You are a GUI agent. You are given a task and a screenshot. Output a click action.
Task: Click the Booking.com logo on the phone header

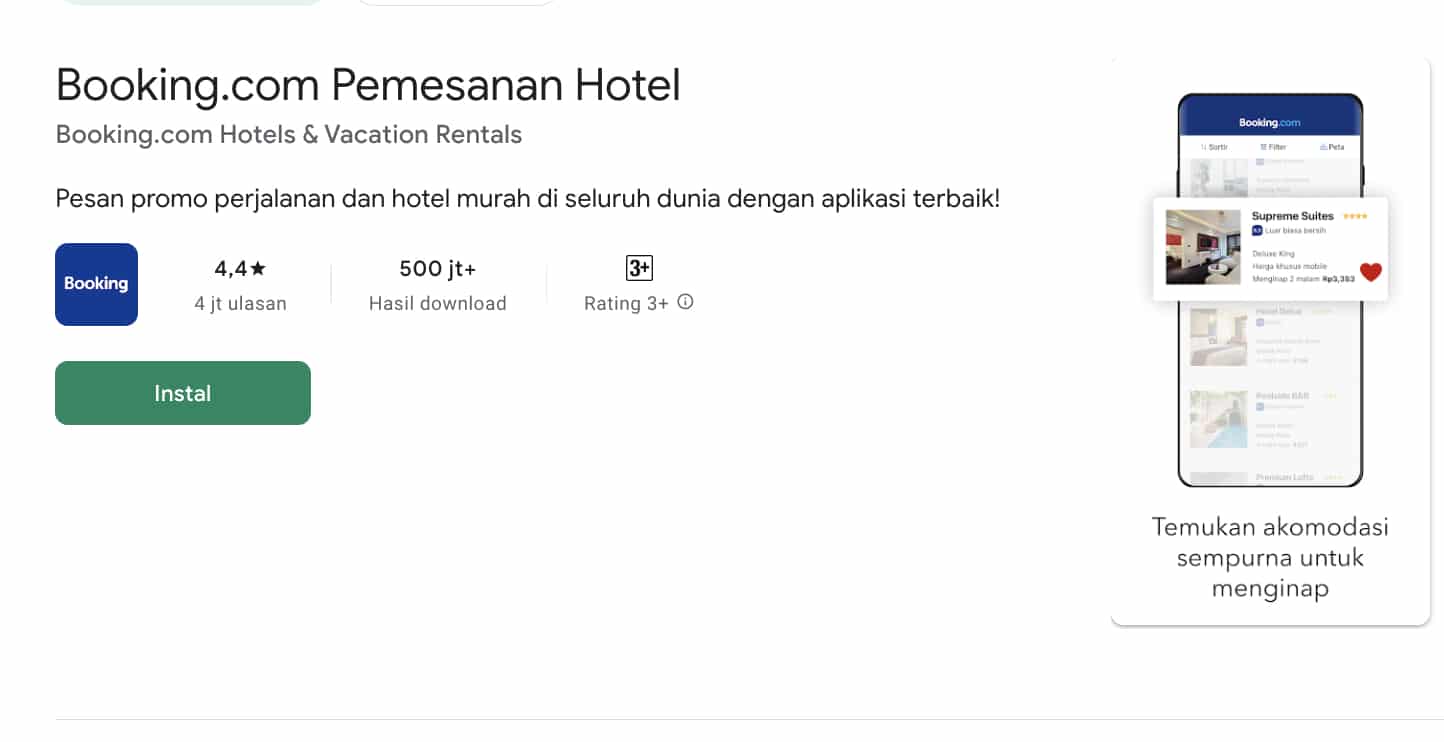[x=1269, y=121]
